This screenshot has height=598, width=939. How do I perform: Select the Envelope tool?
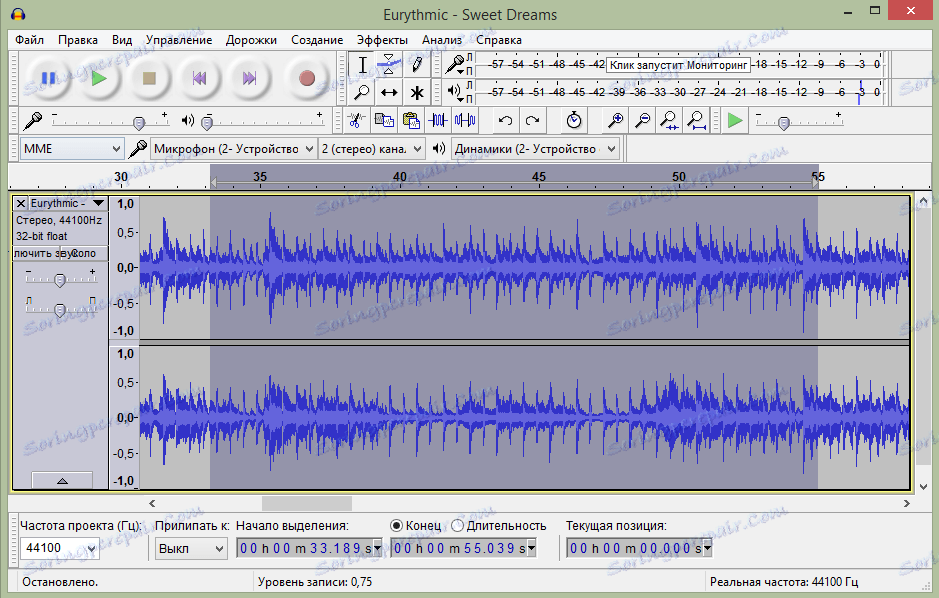388,63
